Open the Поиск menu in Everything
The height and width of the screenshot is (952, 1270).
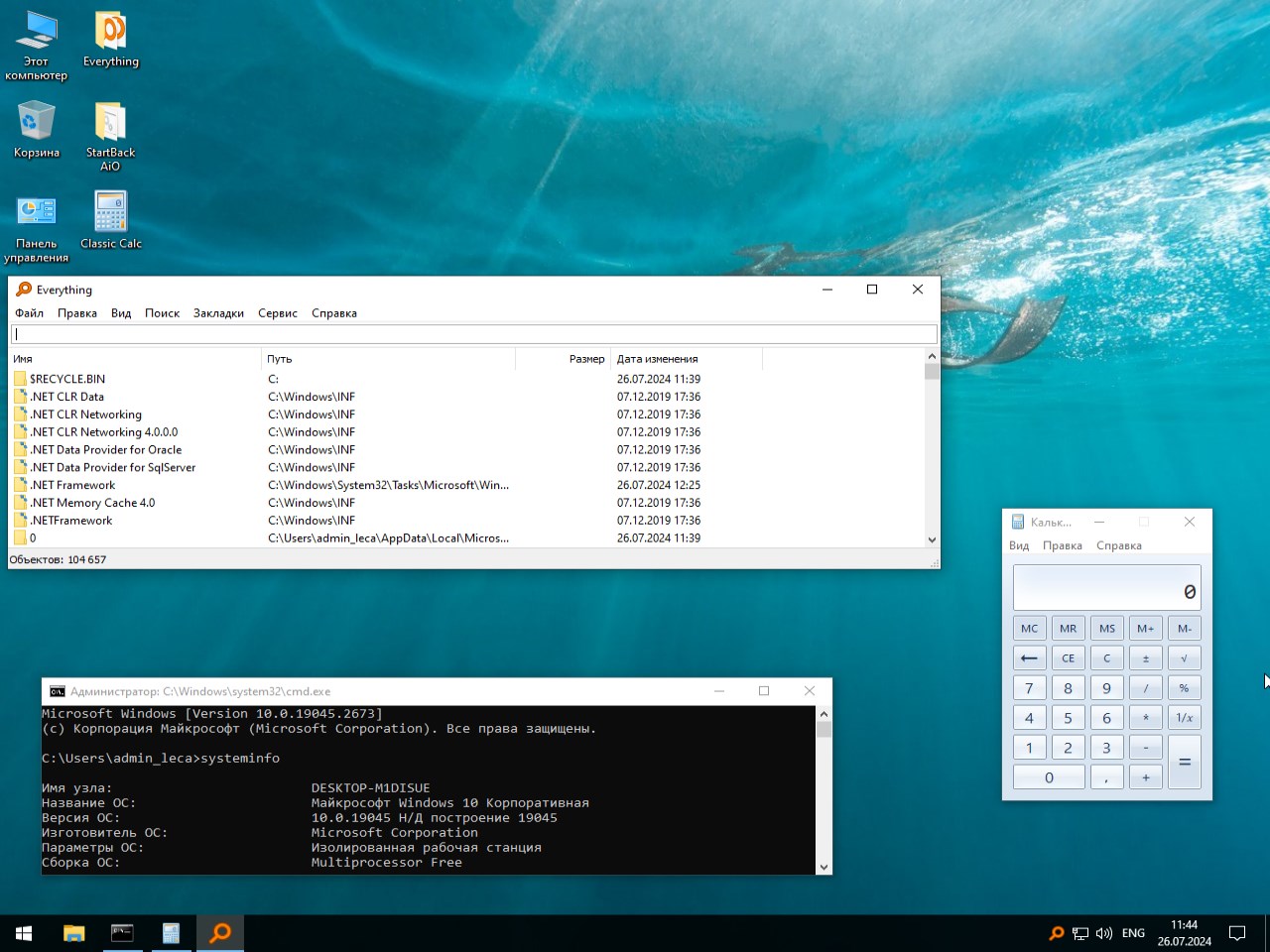162,313
